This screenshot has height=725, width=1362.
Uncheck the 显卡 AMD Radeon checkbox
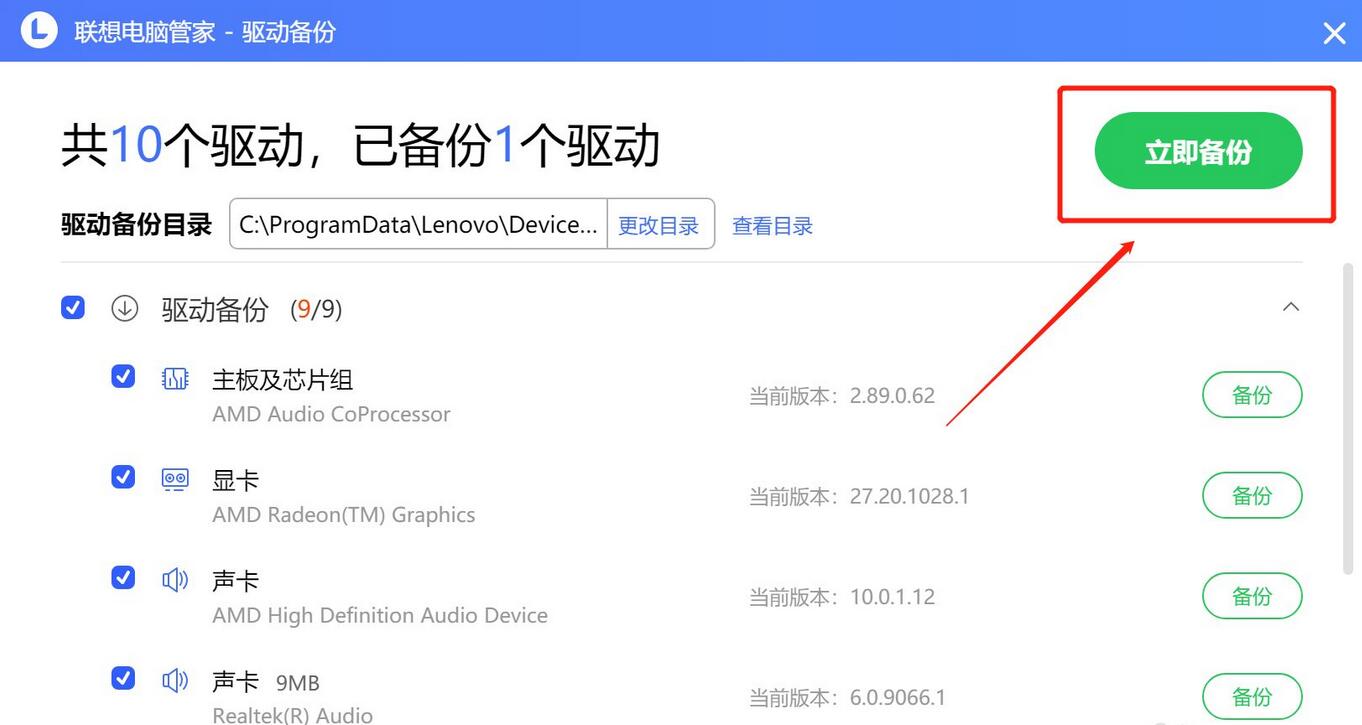click(123, 477)
